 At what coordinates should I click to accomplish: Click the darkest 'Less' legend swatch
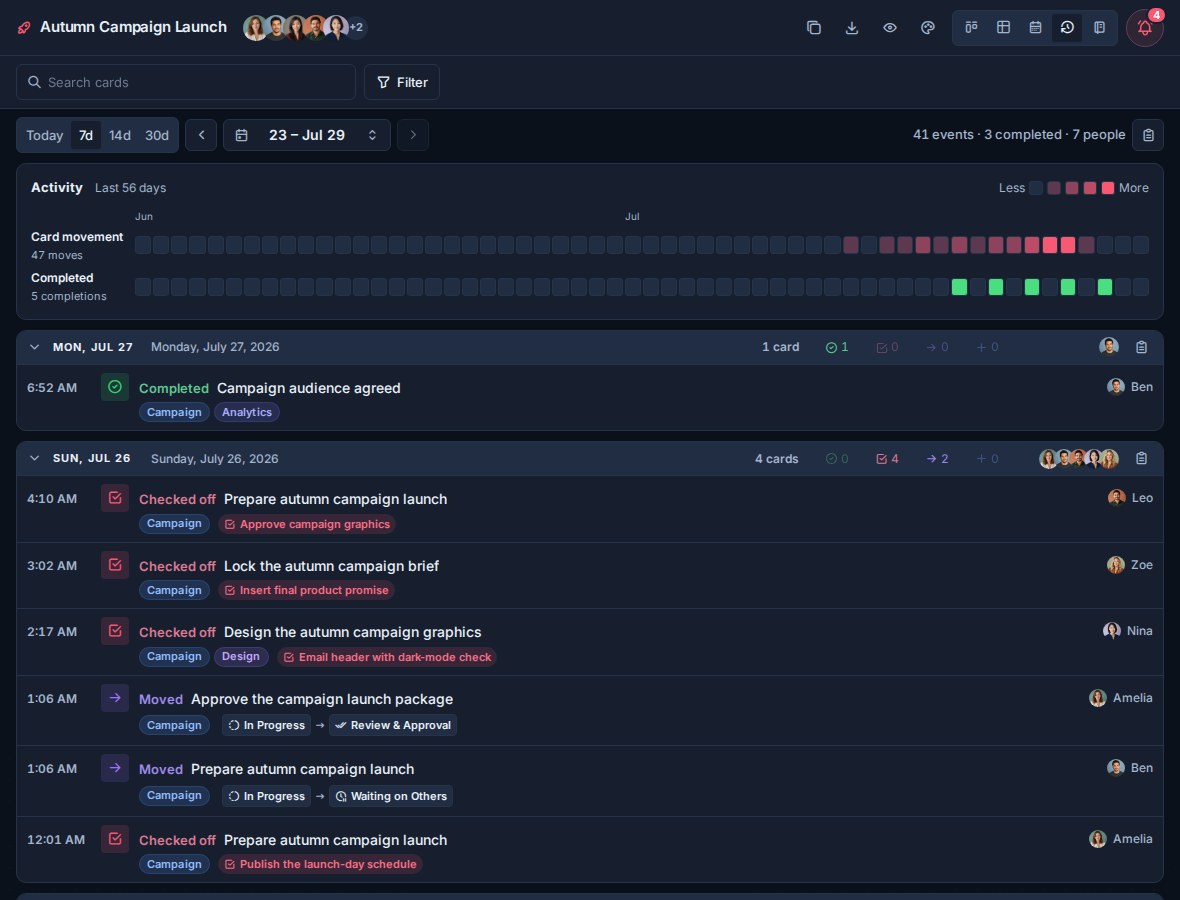[1036, 188]
